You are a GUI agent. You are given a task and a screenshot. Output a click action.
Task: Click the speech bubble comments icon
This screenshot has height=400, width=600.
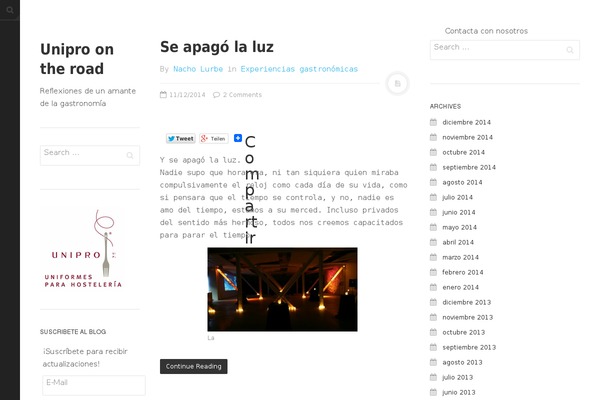tap(216, 95)
